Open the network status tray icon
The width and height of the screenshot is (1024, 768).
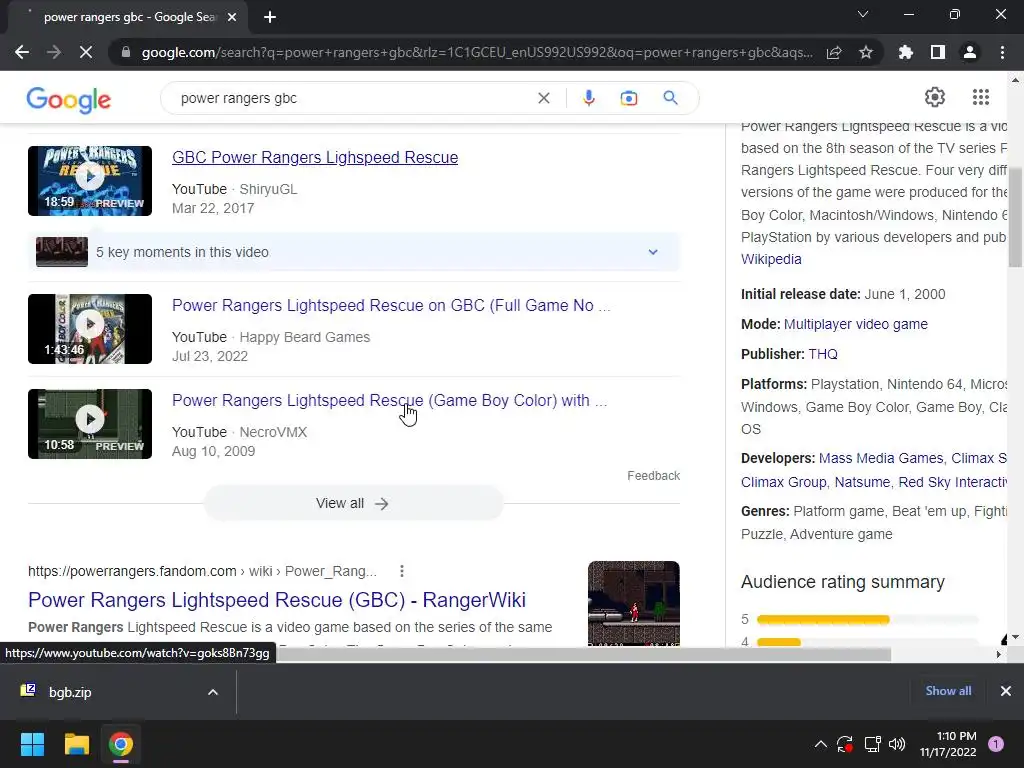click(x=872, y=744)
